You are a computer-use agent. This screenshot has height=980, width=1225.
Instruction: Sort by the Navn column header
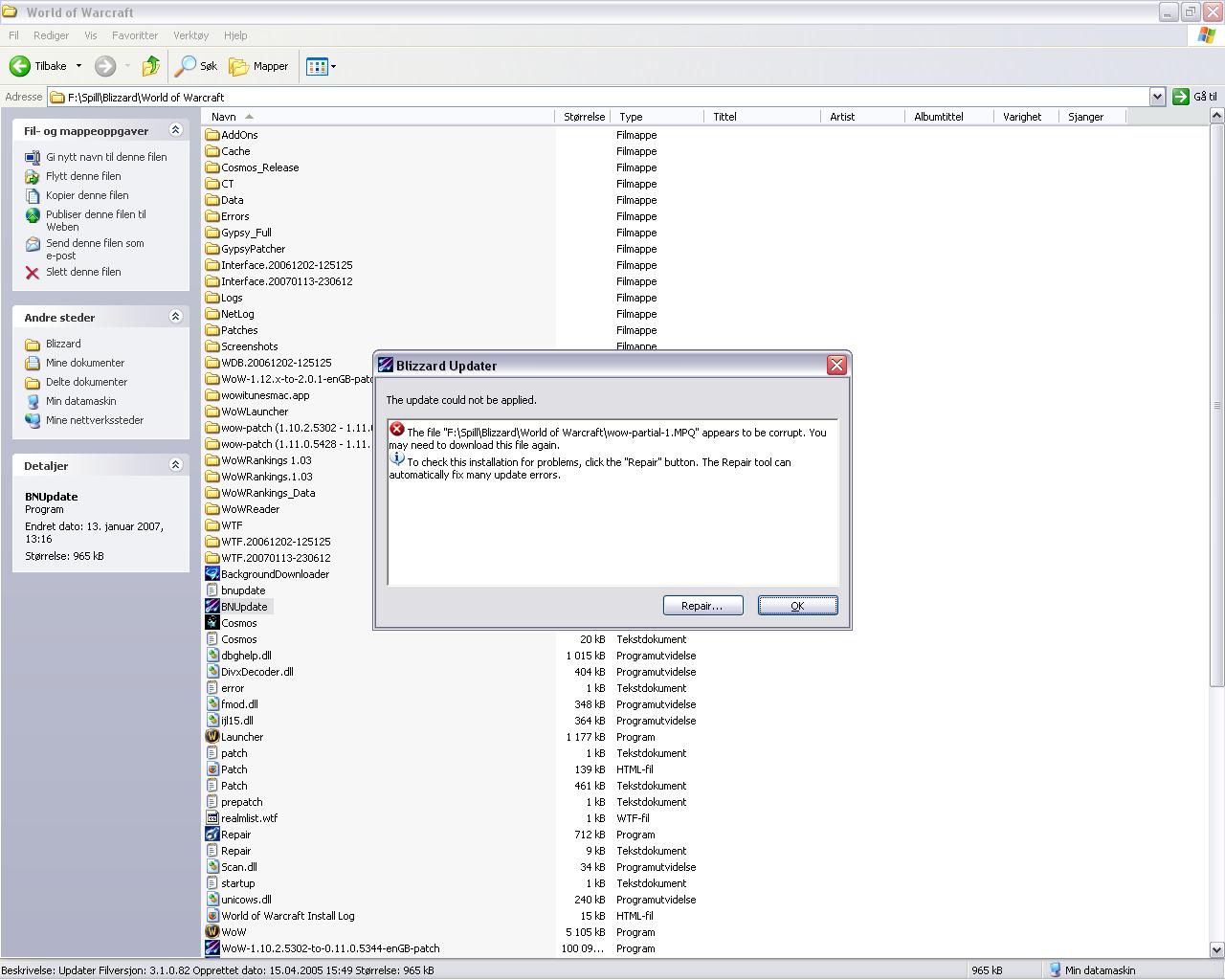379,117
